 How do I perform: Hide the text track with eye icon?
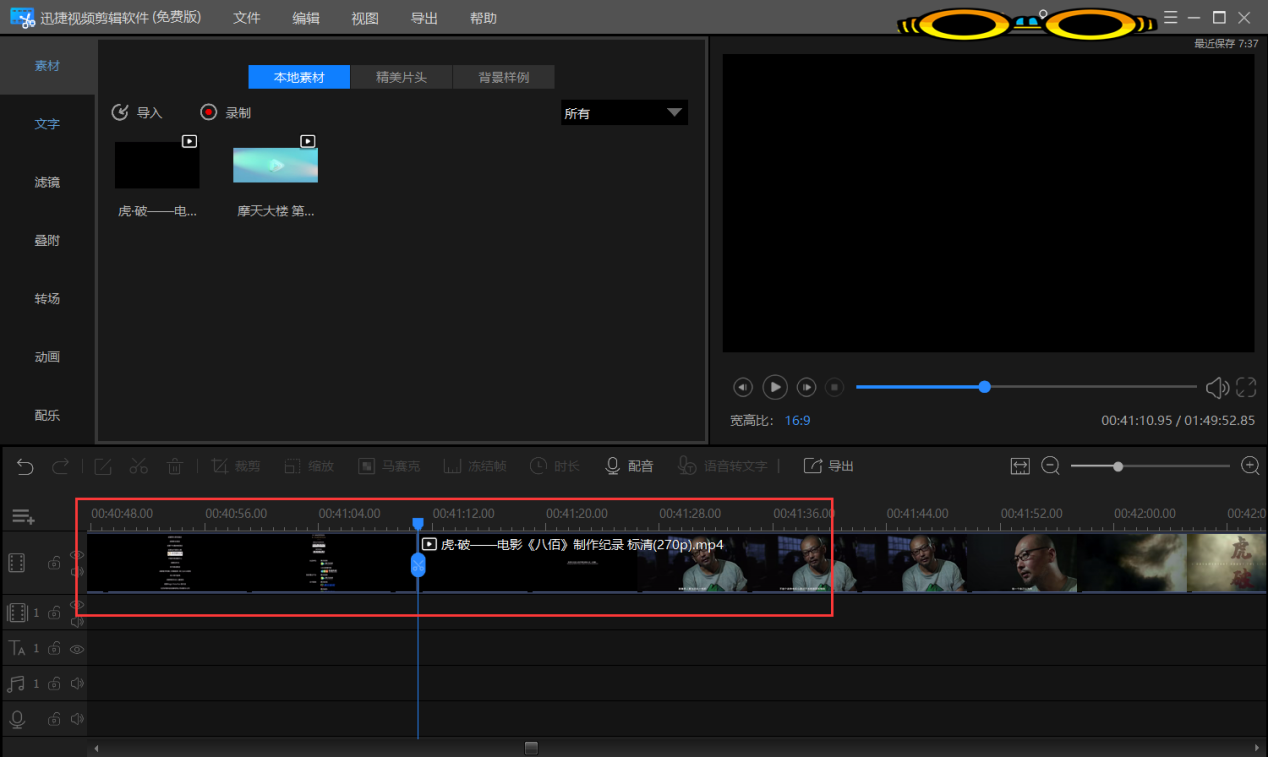[x=77, y=649]
